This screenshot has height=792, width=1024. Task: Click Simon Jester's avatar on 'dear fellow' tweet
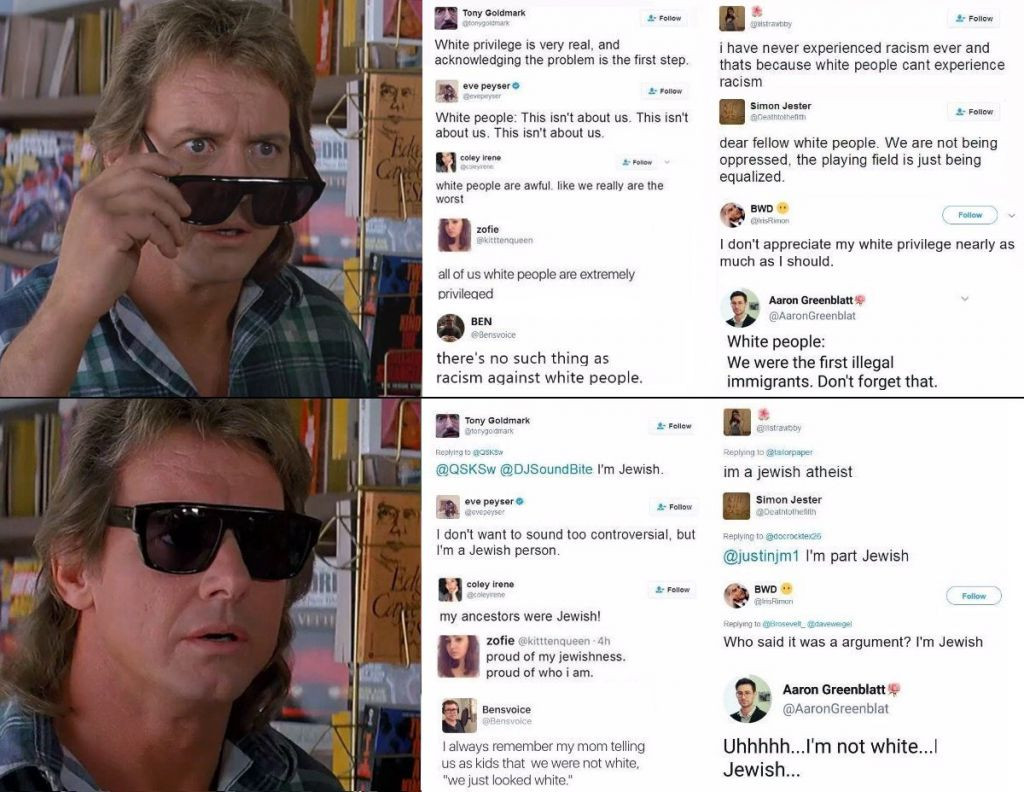[x=732, y=112]
